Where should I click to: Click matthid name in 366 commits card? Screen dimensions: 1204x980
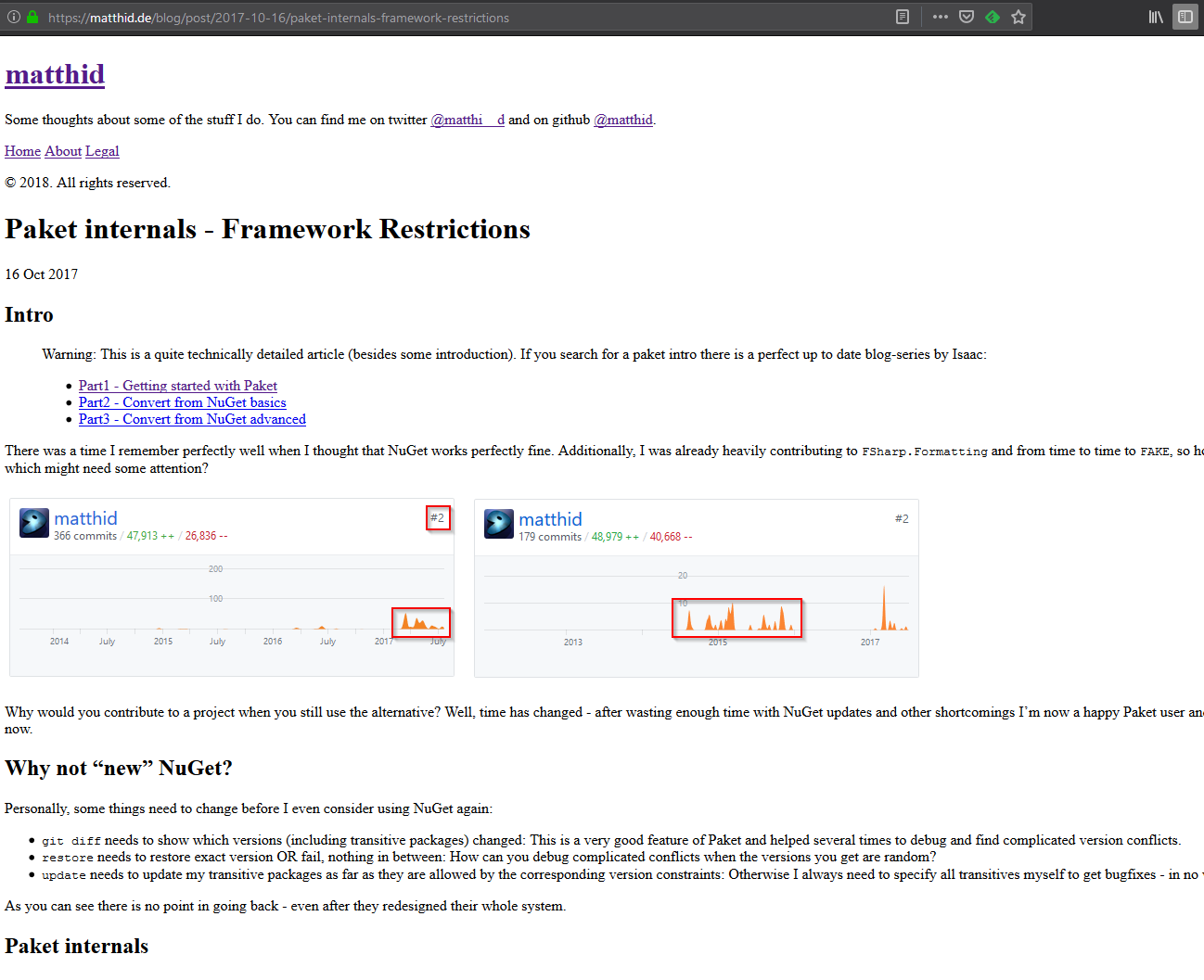click(85, 518)
